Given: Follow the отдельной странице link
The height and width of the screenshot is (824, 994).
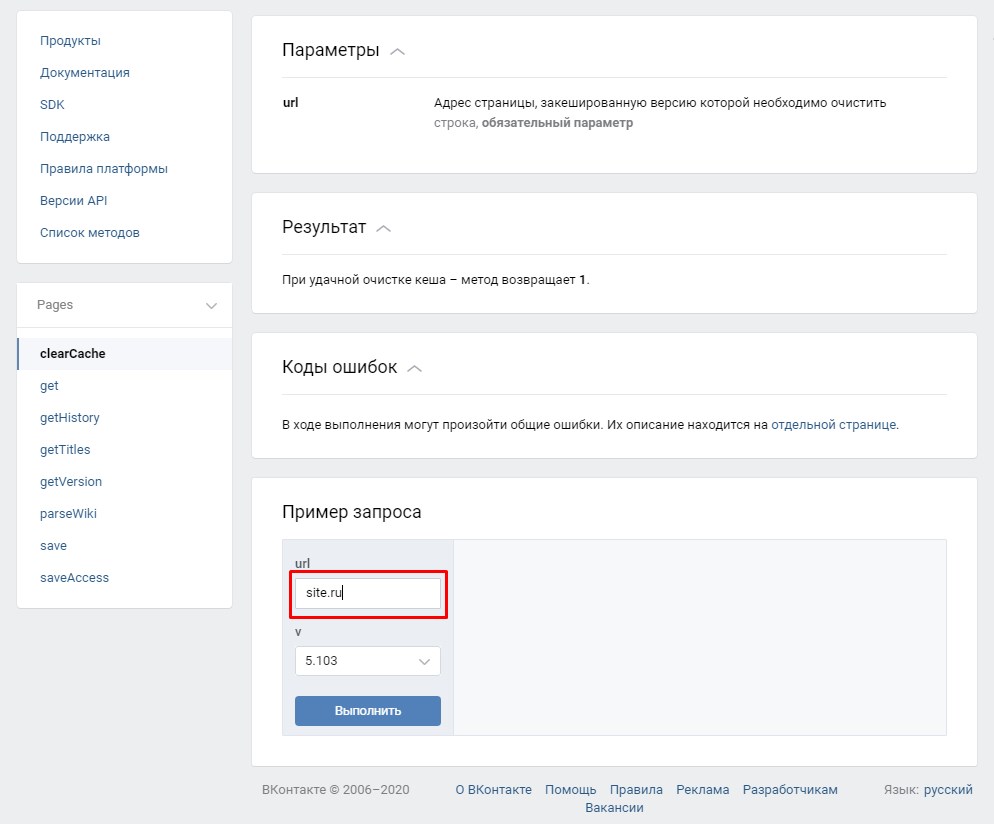Looking at the screenshot, I should pos(834,425).
